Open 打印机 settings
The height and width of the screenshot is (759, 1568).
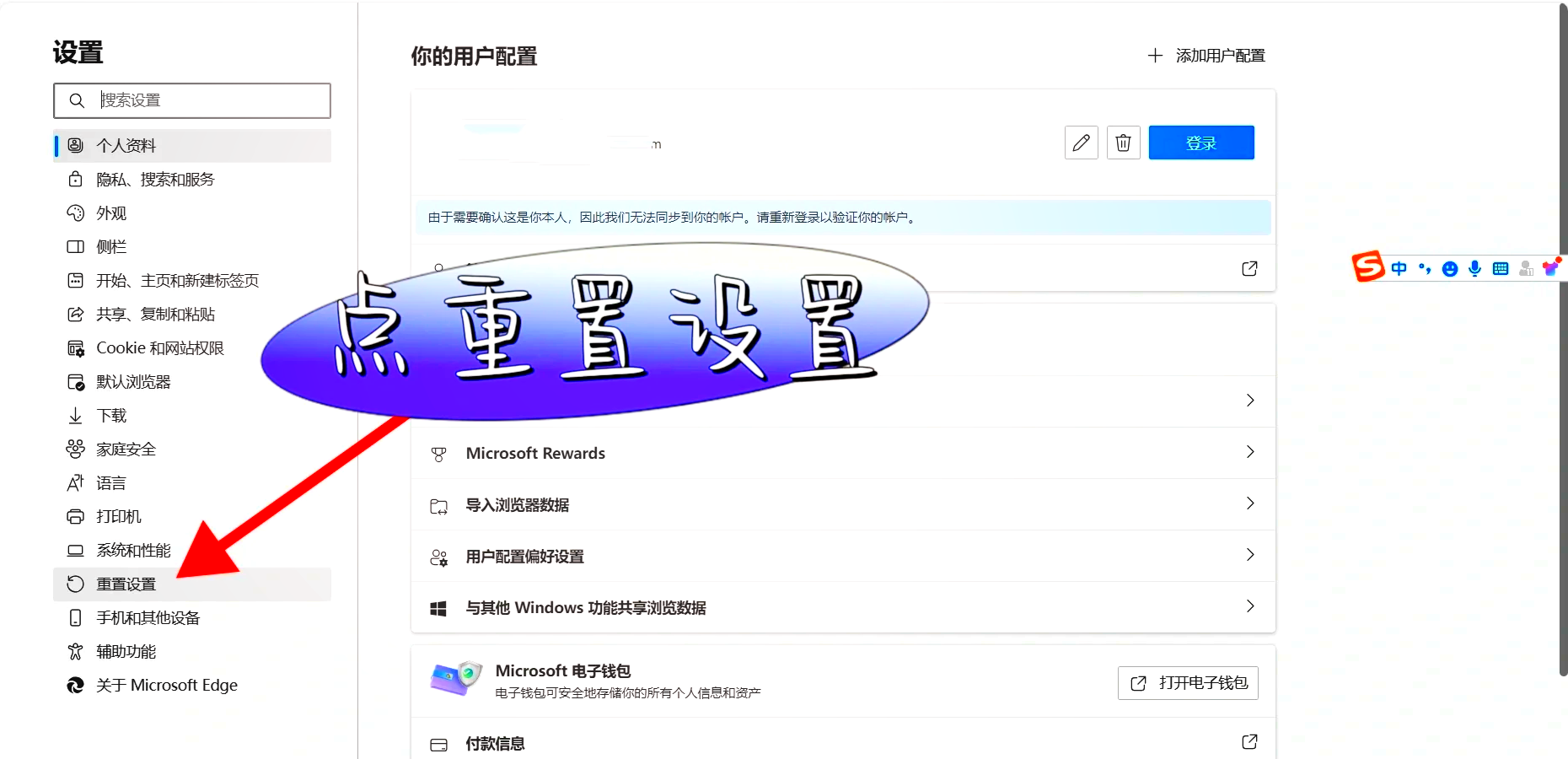point(192,516)
